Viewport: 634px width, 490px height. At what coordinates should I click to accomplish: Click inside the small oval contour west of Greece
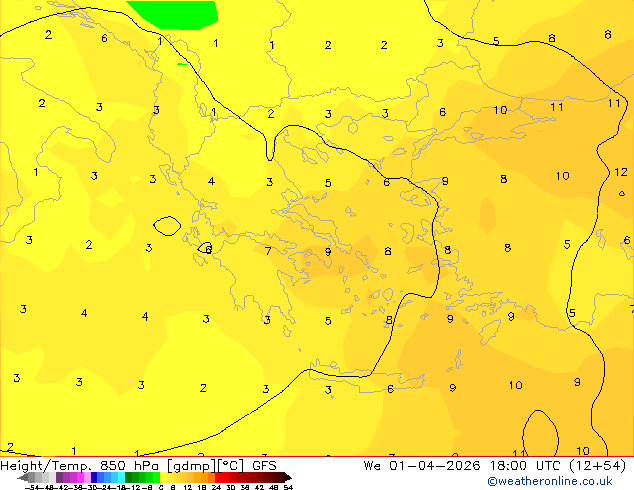pos(167,226)
